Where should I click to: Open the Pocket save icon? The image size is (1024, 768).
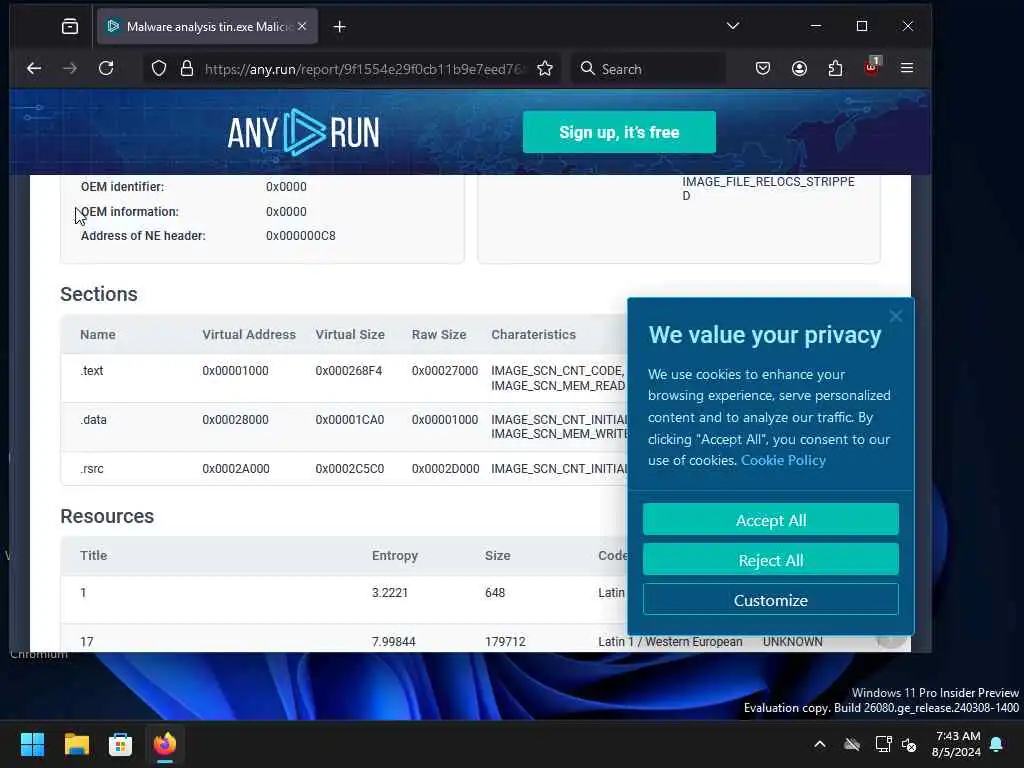pos(763,68)
